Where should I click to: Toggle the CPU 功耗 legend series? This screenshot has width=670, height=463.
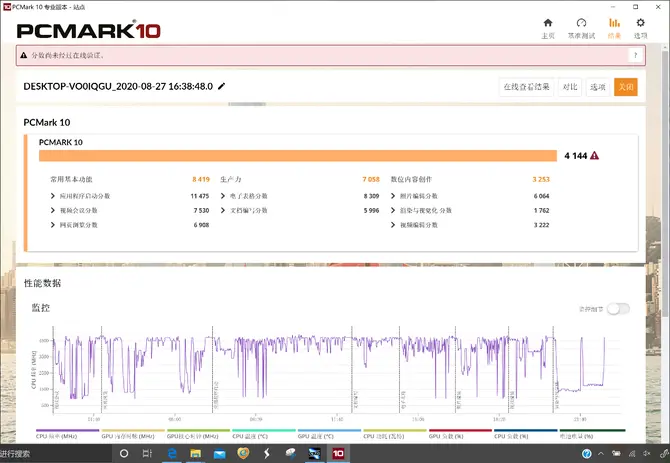394,434
